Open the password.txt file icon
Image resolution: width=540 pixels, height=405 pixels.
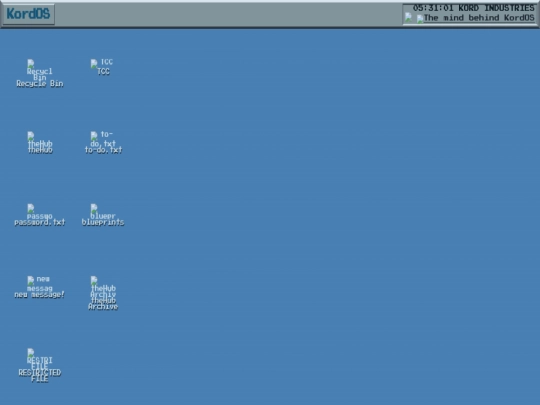40,215
